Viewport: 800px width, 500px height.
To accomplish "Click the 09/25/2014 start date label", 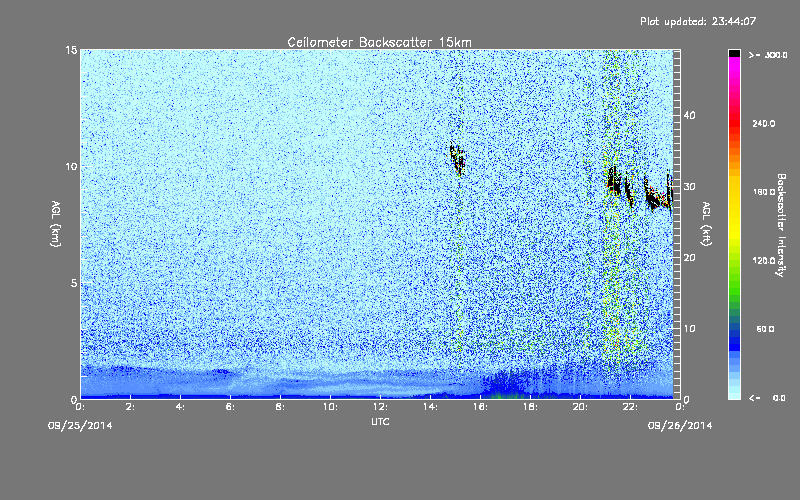I will (x=80, y=426).
